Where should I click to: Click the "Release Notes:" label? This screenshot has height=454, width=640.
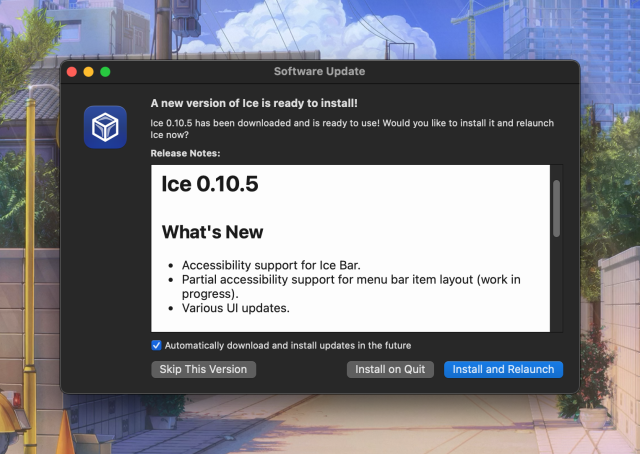point(185,153)
